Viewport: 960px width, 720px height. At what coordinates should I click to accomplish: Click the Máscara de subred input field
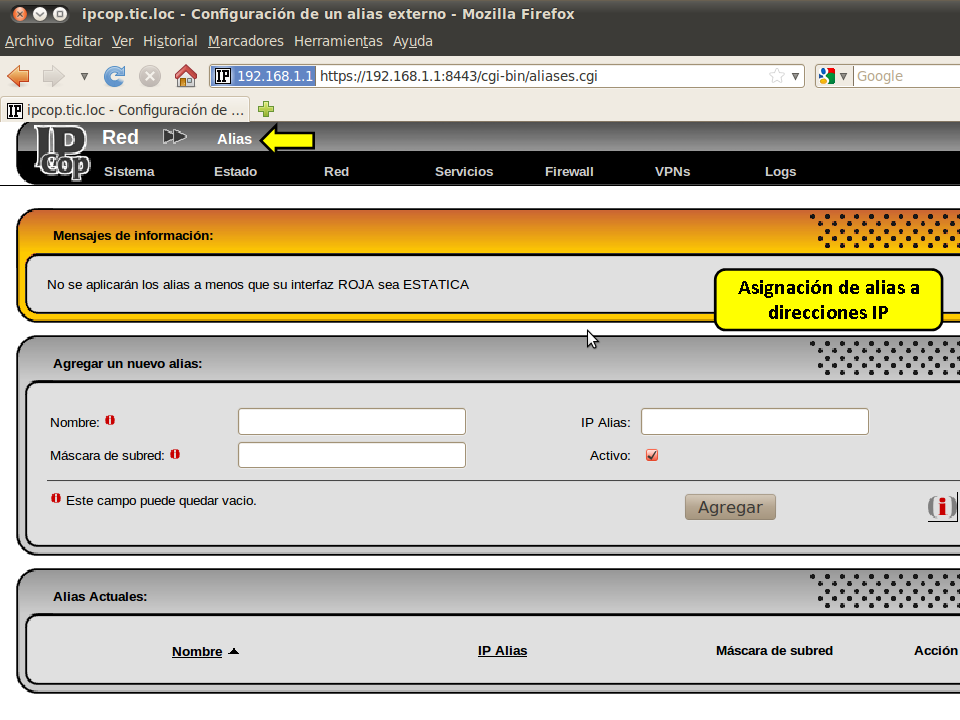(352, 455)
